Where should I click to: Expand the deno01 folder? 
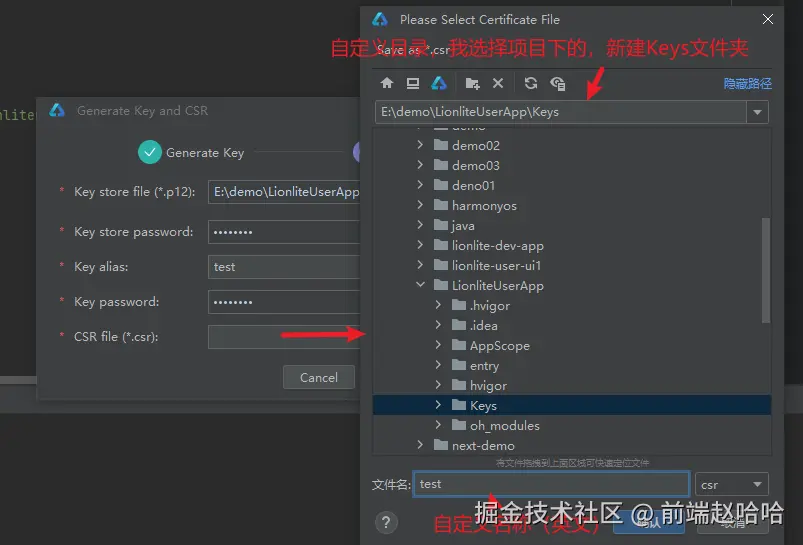(x=420, y=185)
